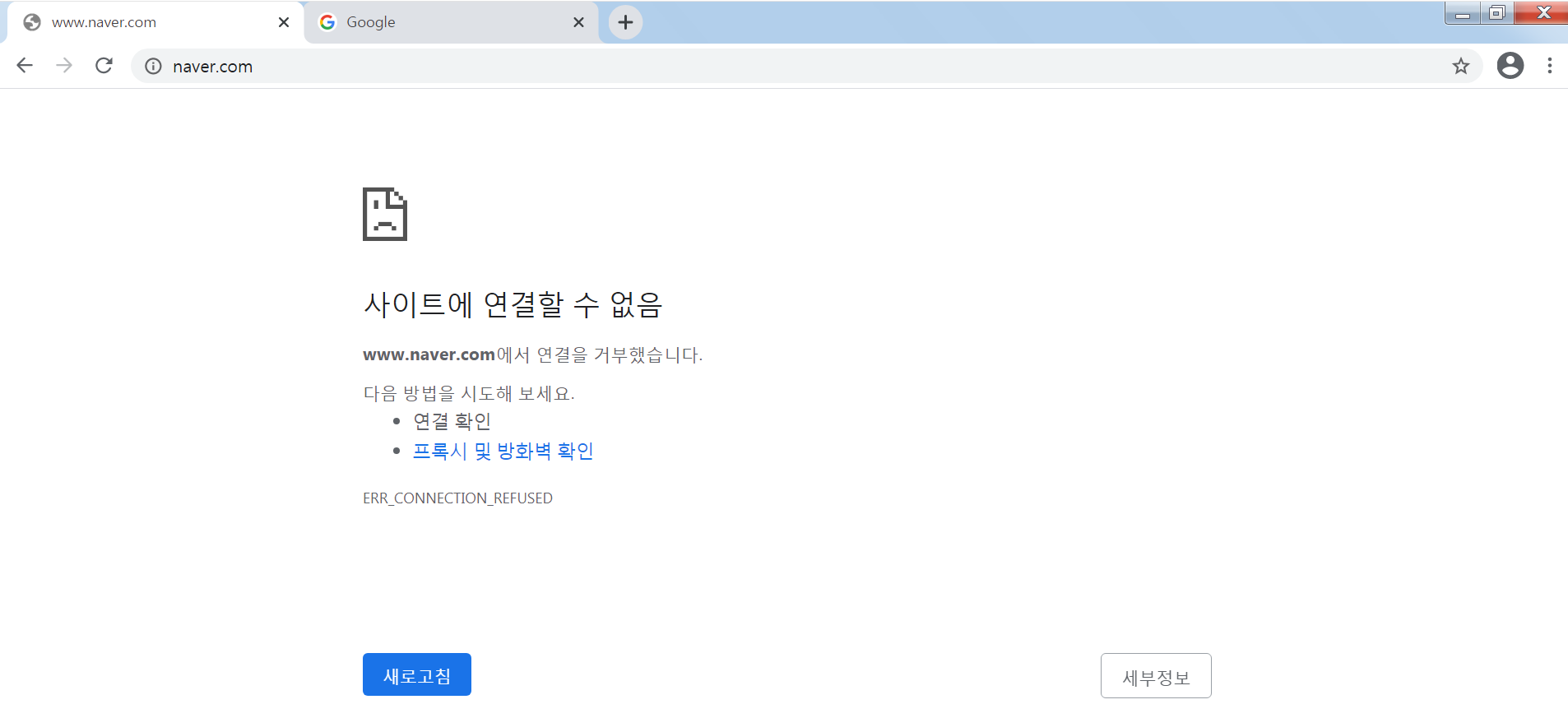Click the sad page error icon
Image resolution: width=1568 pixels, height=718 pixels.
click(385, 214)
